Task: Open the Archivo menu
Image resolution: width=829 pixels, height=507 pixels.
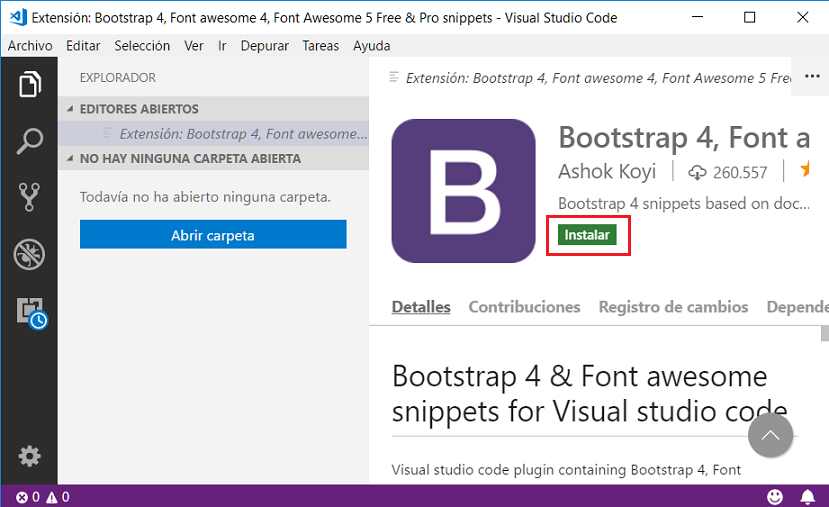Action: pyautogui.click(x=30, y=46)
